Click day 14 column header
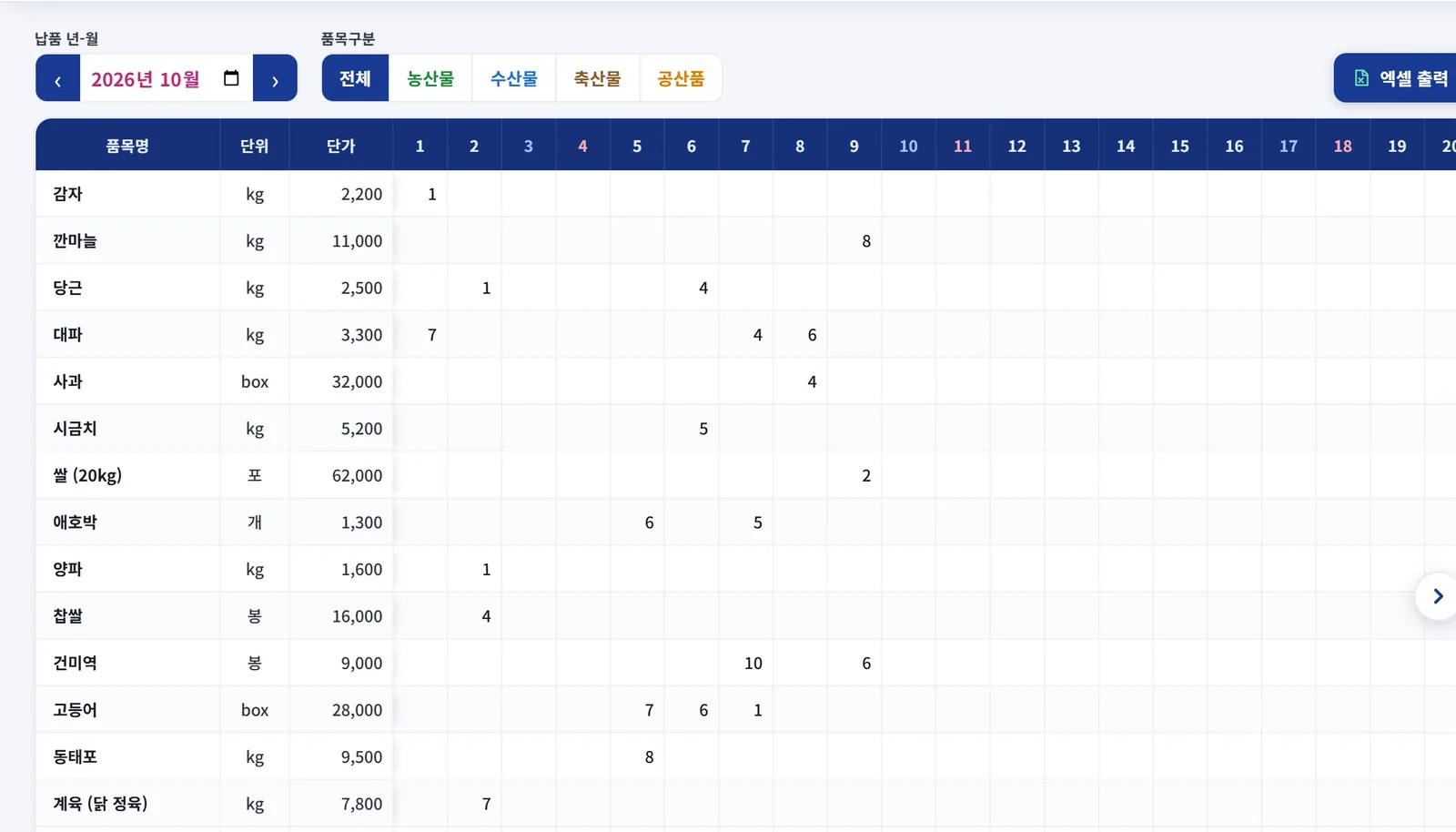 coord(1126,146)
